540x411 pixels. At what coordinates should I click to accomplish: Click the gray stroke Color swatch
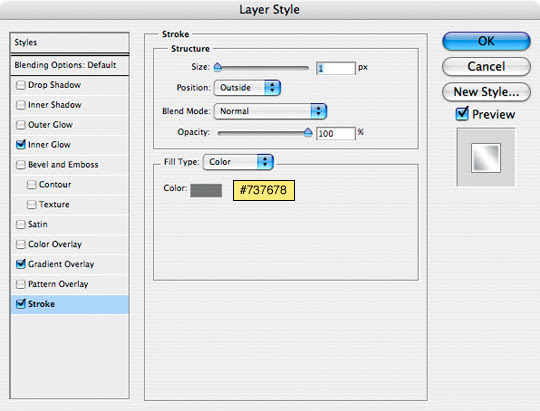point(206,191)
